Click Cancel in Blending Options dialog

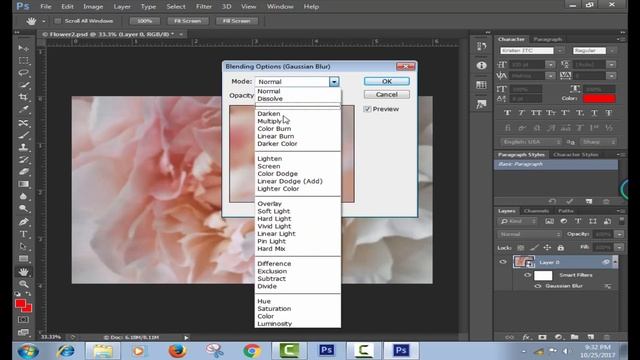coord(387,94)
